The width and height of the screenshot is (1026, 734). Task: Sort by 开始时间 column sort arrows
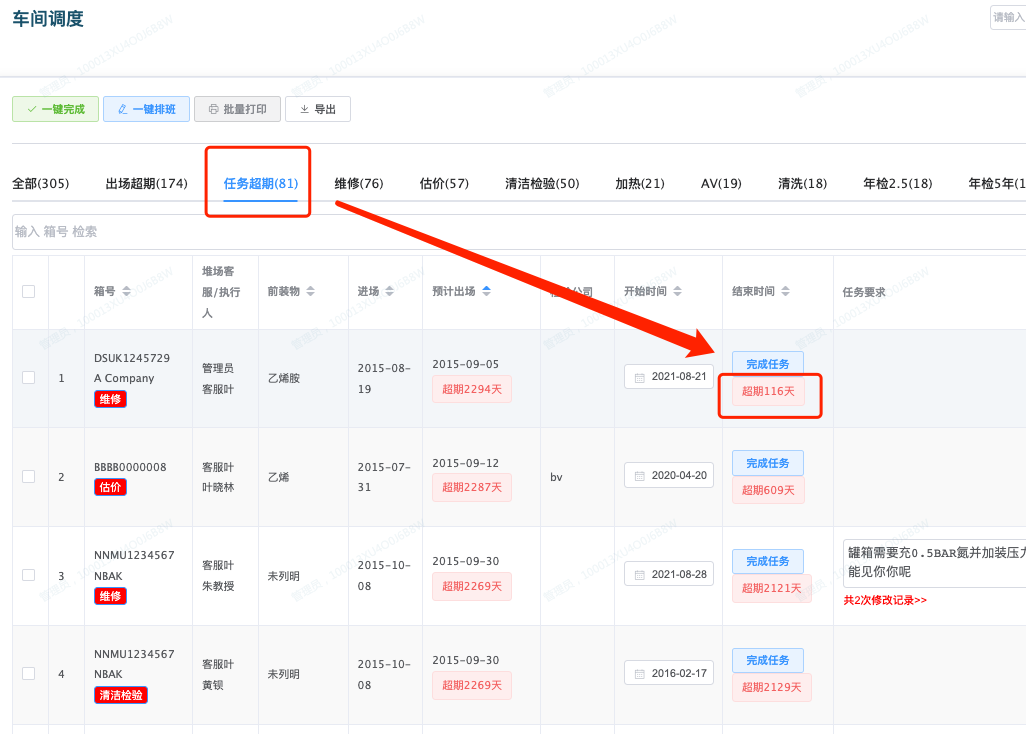(677, 291)
